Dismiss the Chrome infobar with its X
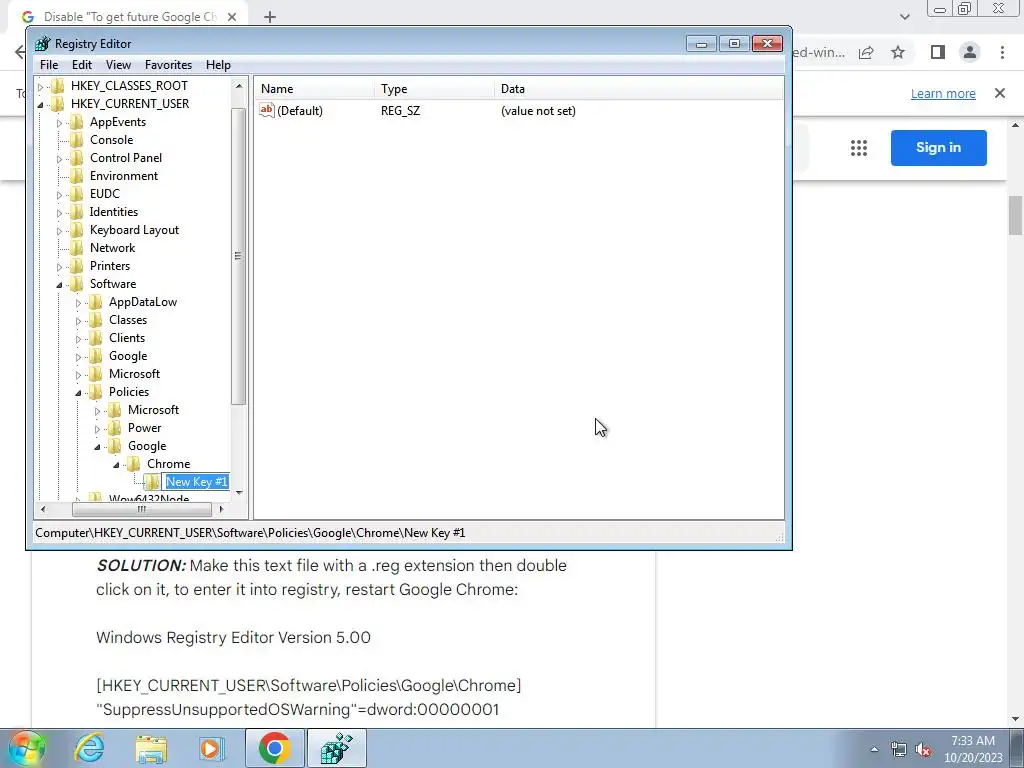The height and width of the screenshot is (768, 1024). tap(1000, 93)
